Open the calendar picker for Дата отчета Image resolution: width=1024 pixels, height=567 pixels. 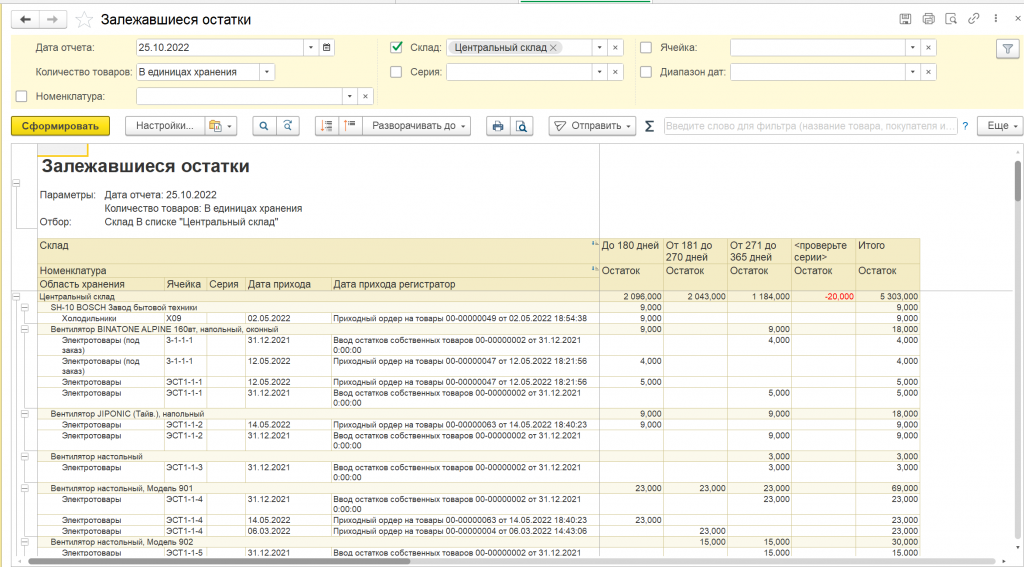pos(327,47)
